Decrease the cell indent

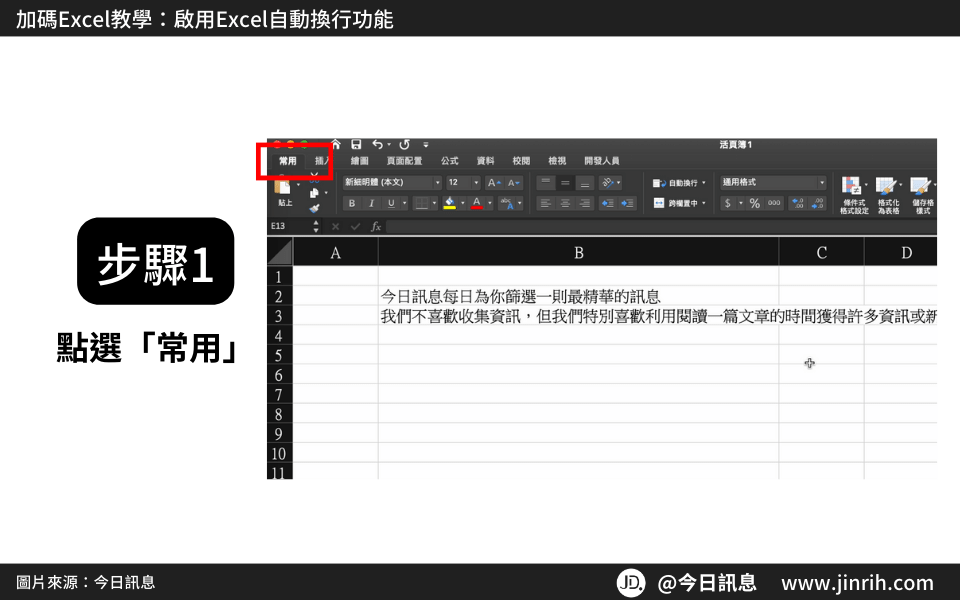(x=607, y=203)
